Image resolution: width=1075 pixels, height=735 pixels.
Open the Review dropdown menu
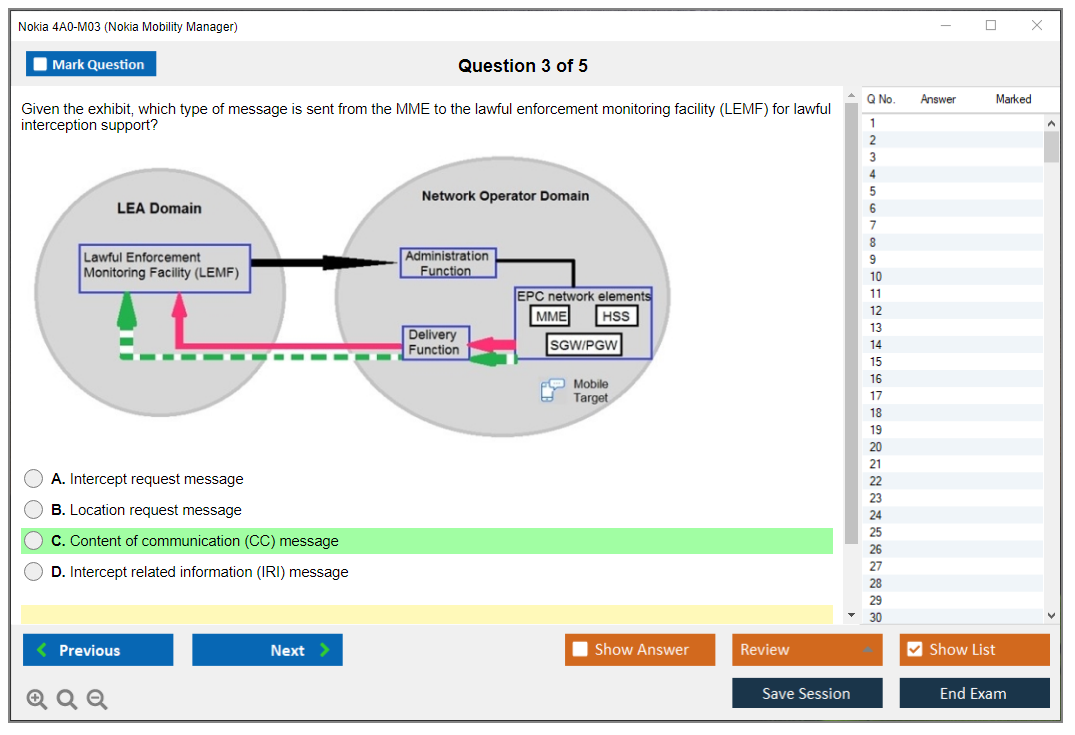coord(806,650)
